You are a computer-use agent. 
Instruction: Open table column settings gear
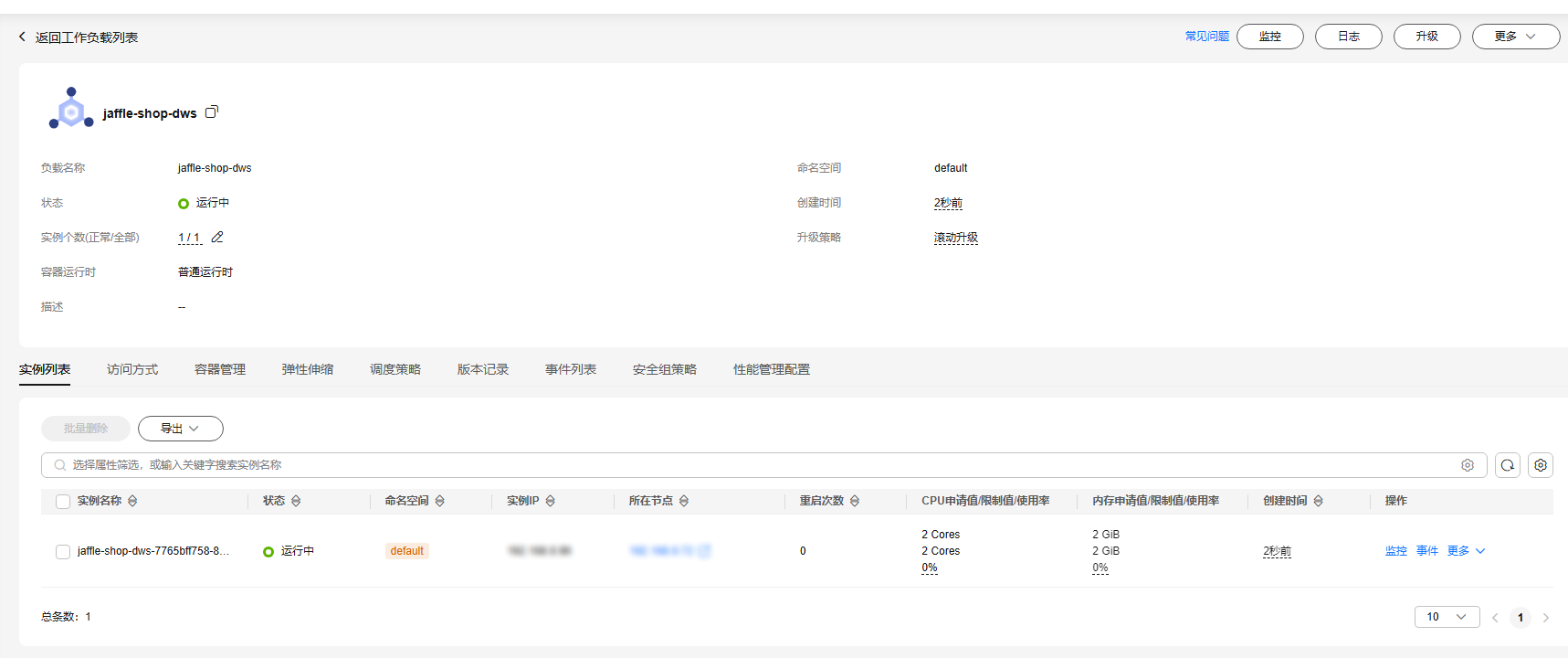click(1541, 465)
